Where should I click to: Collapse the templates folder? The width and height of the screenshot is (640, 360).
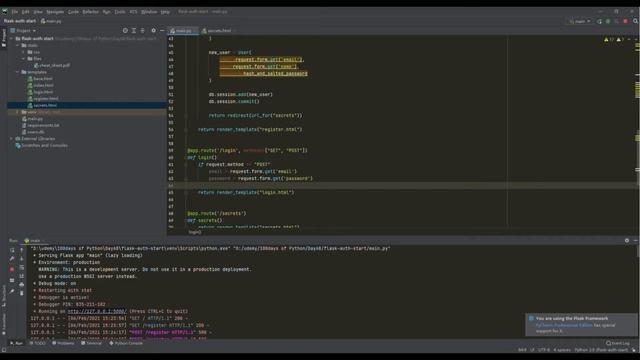pos(18,72)
